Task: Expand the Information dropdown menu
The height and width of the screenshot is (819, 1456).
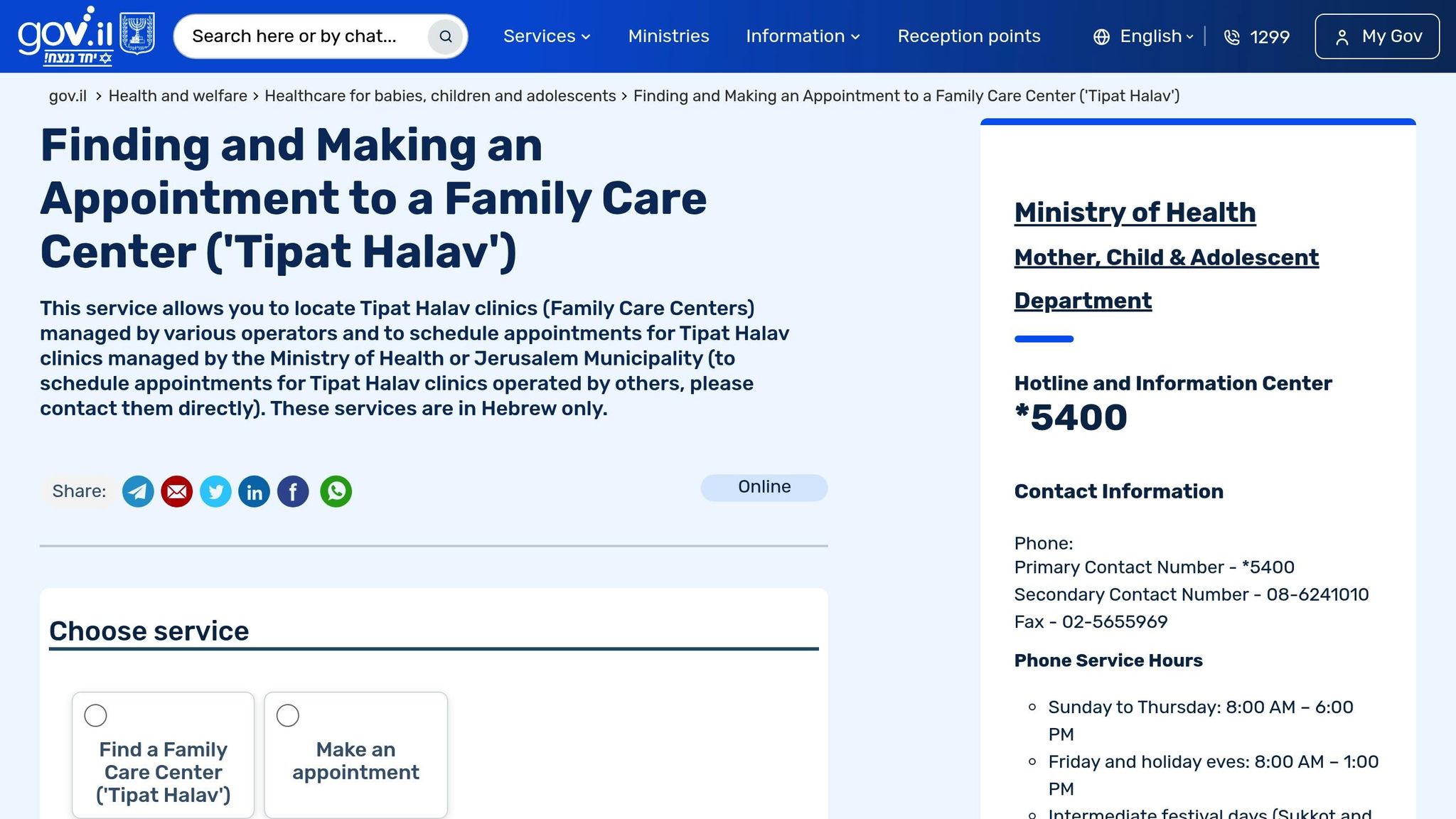Action: point(803,36)
